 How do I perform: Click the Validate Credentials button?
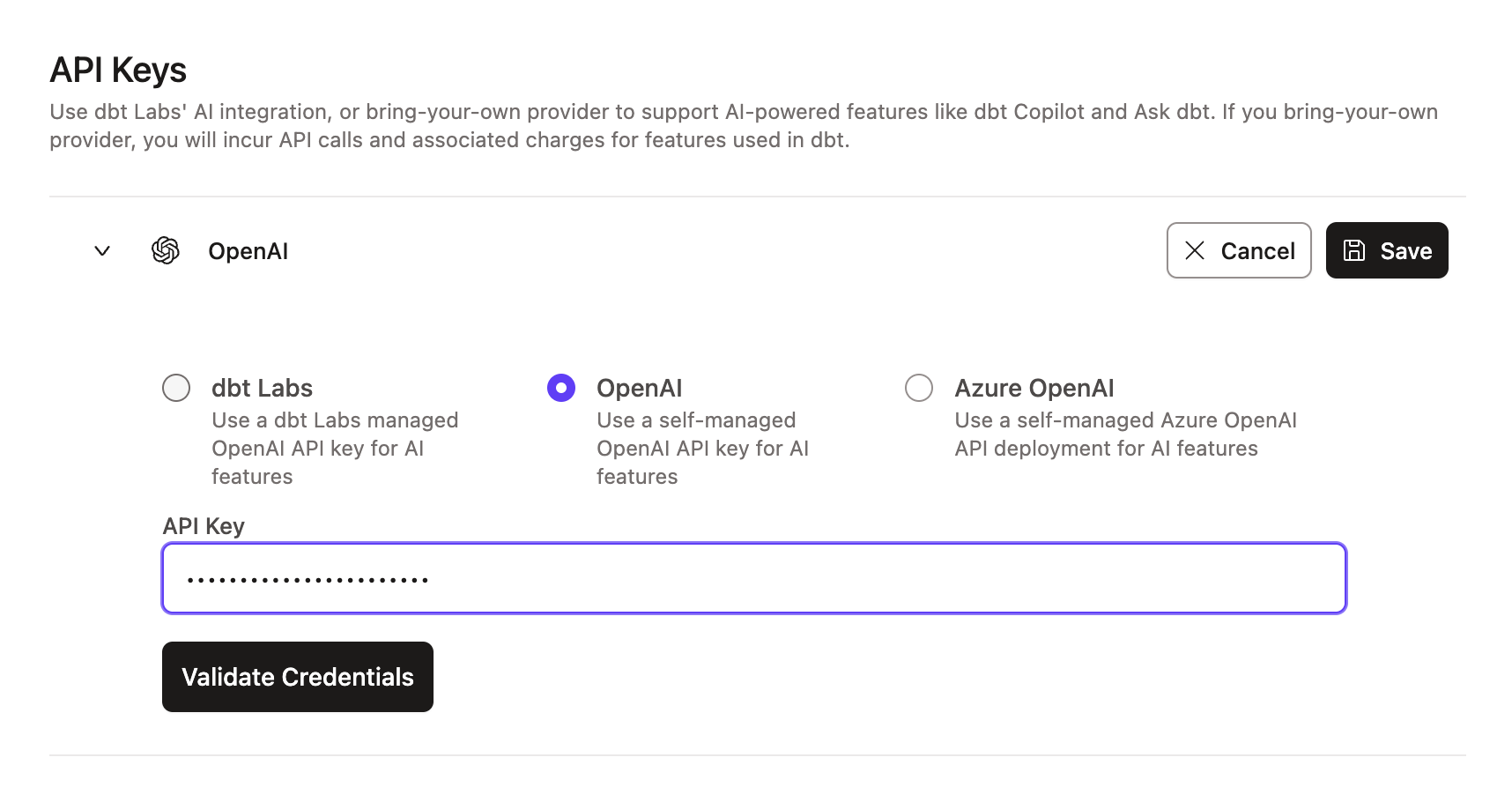point(297,677)
